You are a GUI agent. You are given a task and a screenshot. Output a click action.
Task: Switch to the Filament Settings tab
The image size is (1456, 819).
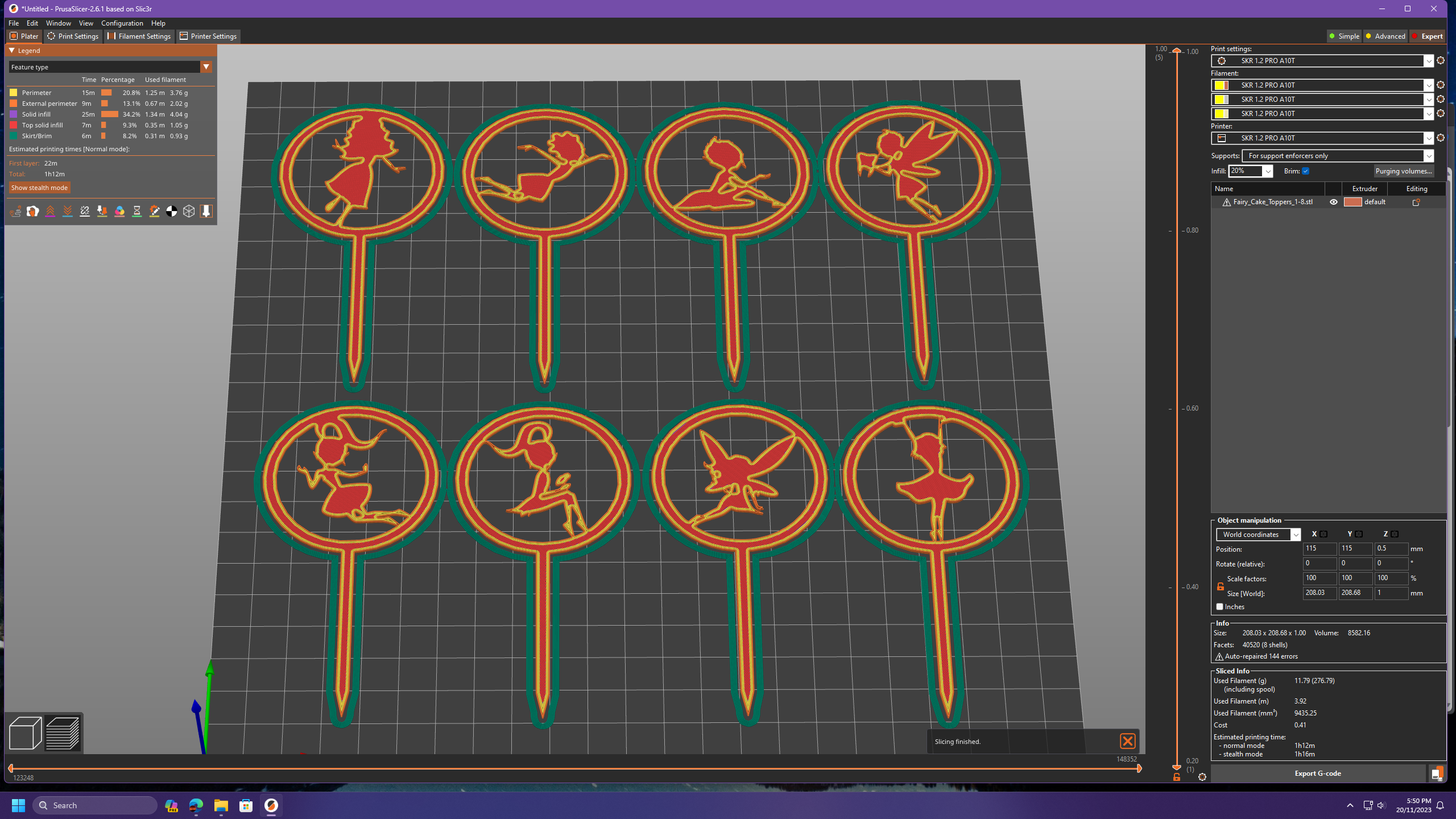[x=139, y=36]
